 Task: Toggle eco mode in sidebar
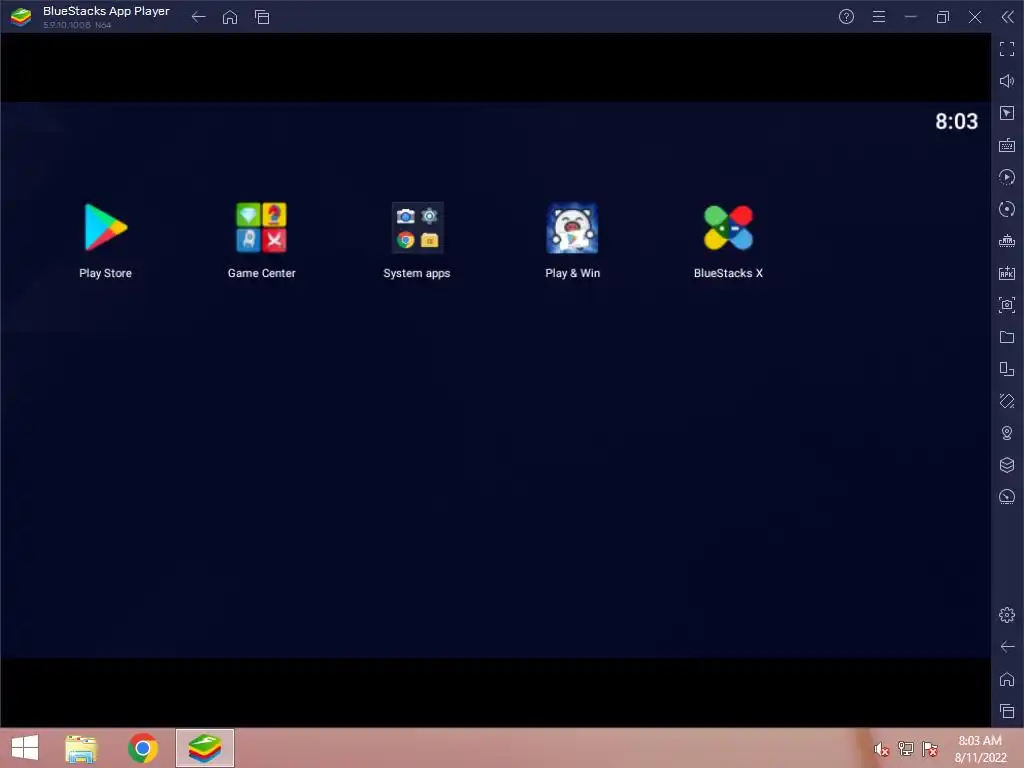1007,497
